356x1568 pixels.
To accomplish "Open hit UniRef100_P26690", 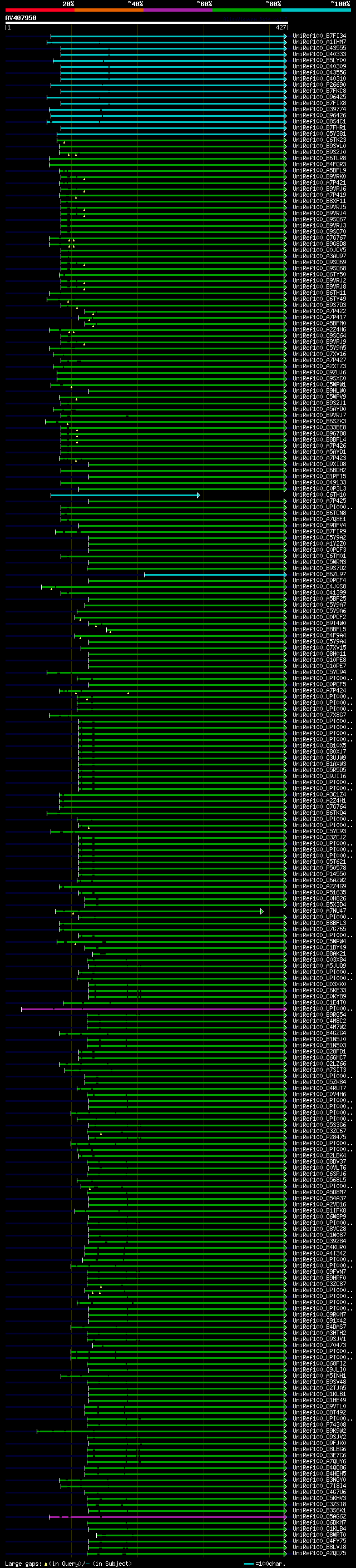I will click(319, 85).
